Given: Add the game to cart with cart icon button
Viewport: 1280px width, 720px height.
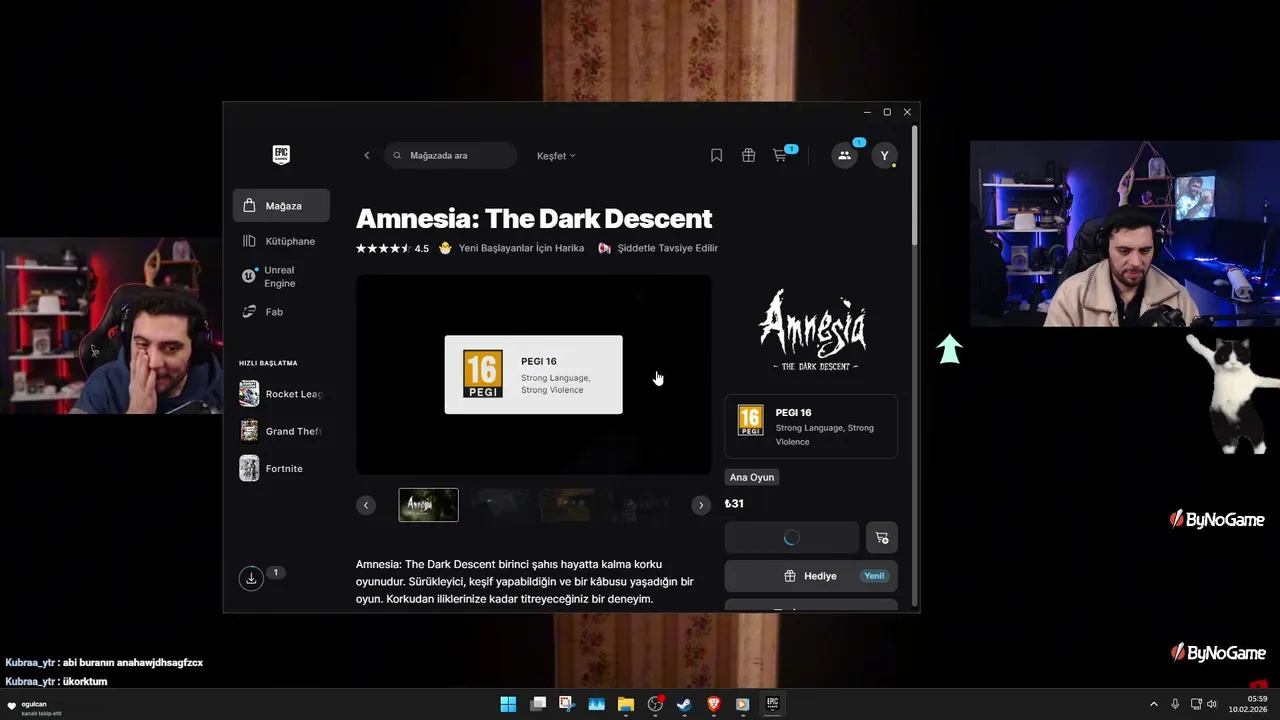Looking at the screenshot, I should (882, 538).
